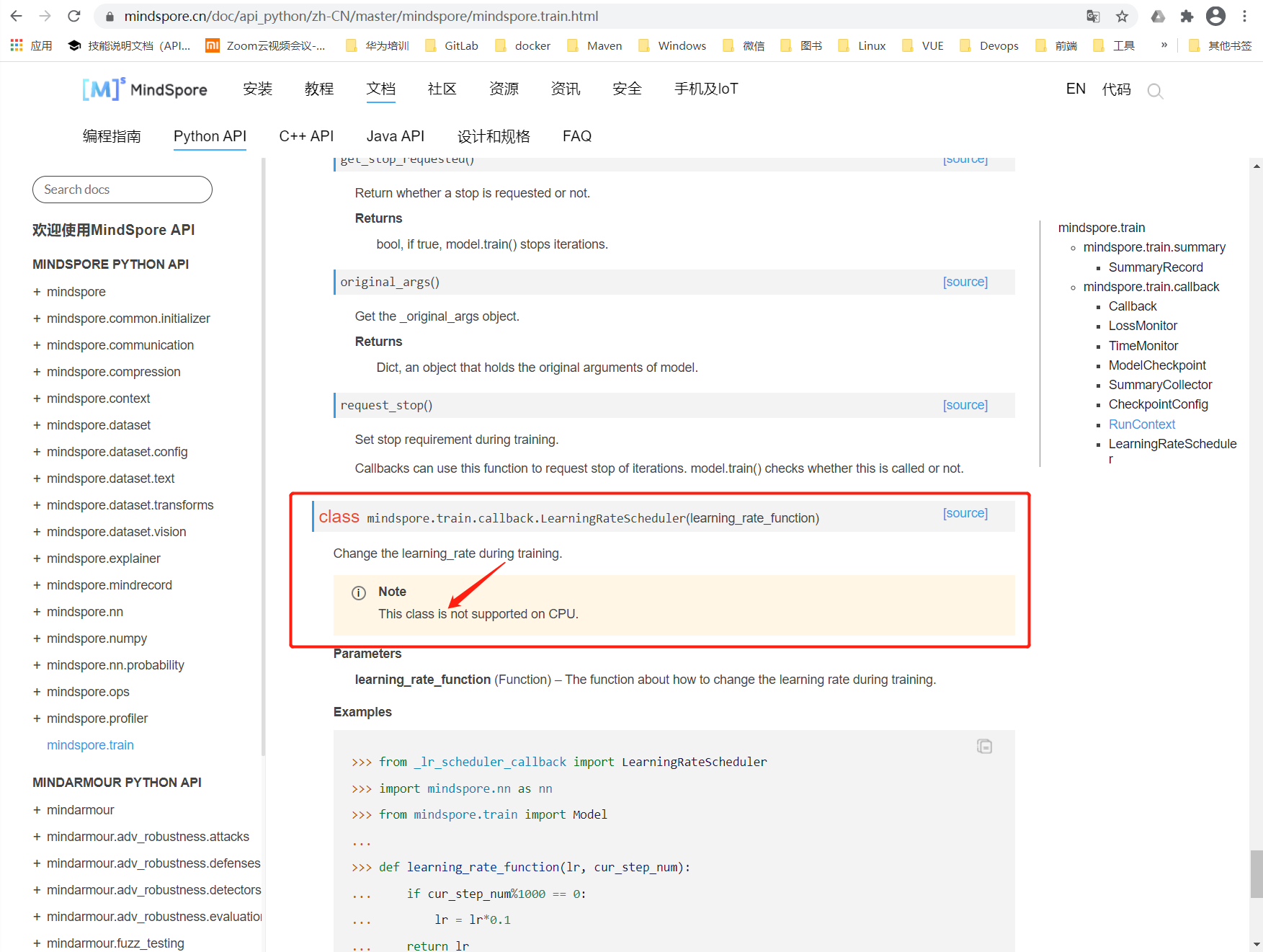Open the 其他书签 bookmarks folder
This screenshot has width=1263, height=952.
coord(1220,45)
